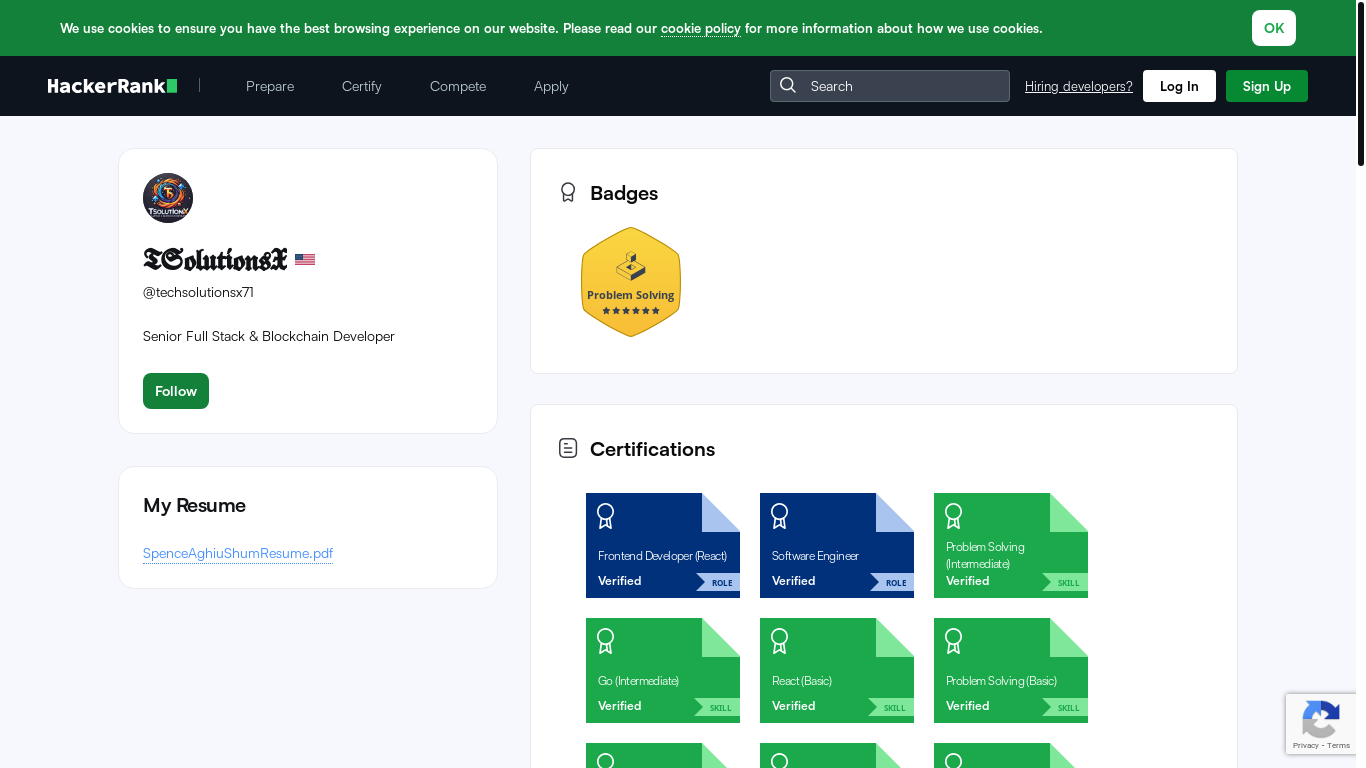Follow the TSolutionsX user
1366x768 pixels.
click(176, 391)
